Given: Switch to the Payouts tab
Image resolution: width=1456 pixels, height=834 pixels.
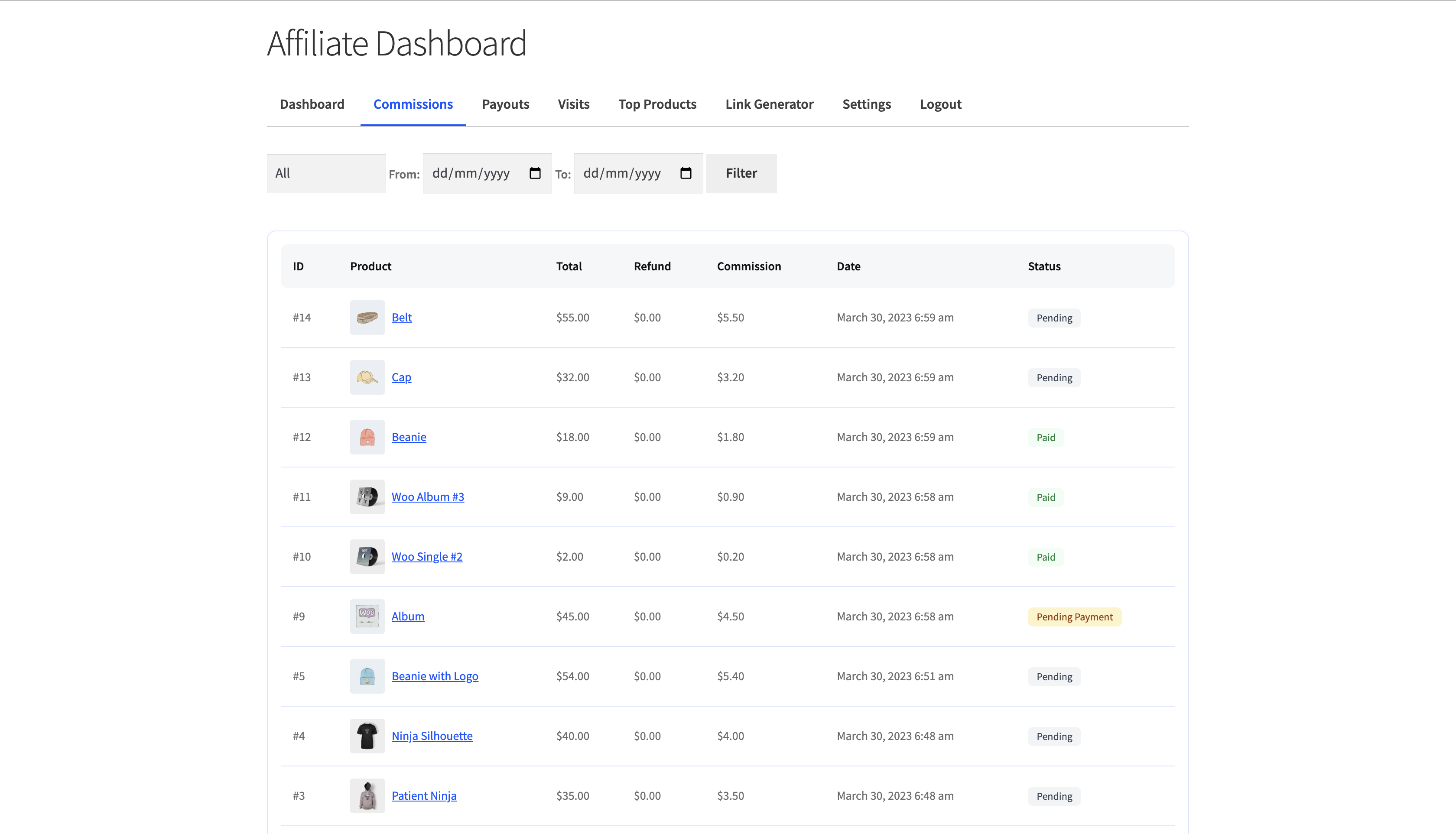Looking at the screenshot, I should click(x=505, y=104).
